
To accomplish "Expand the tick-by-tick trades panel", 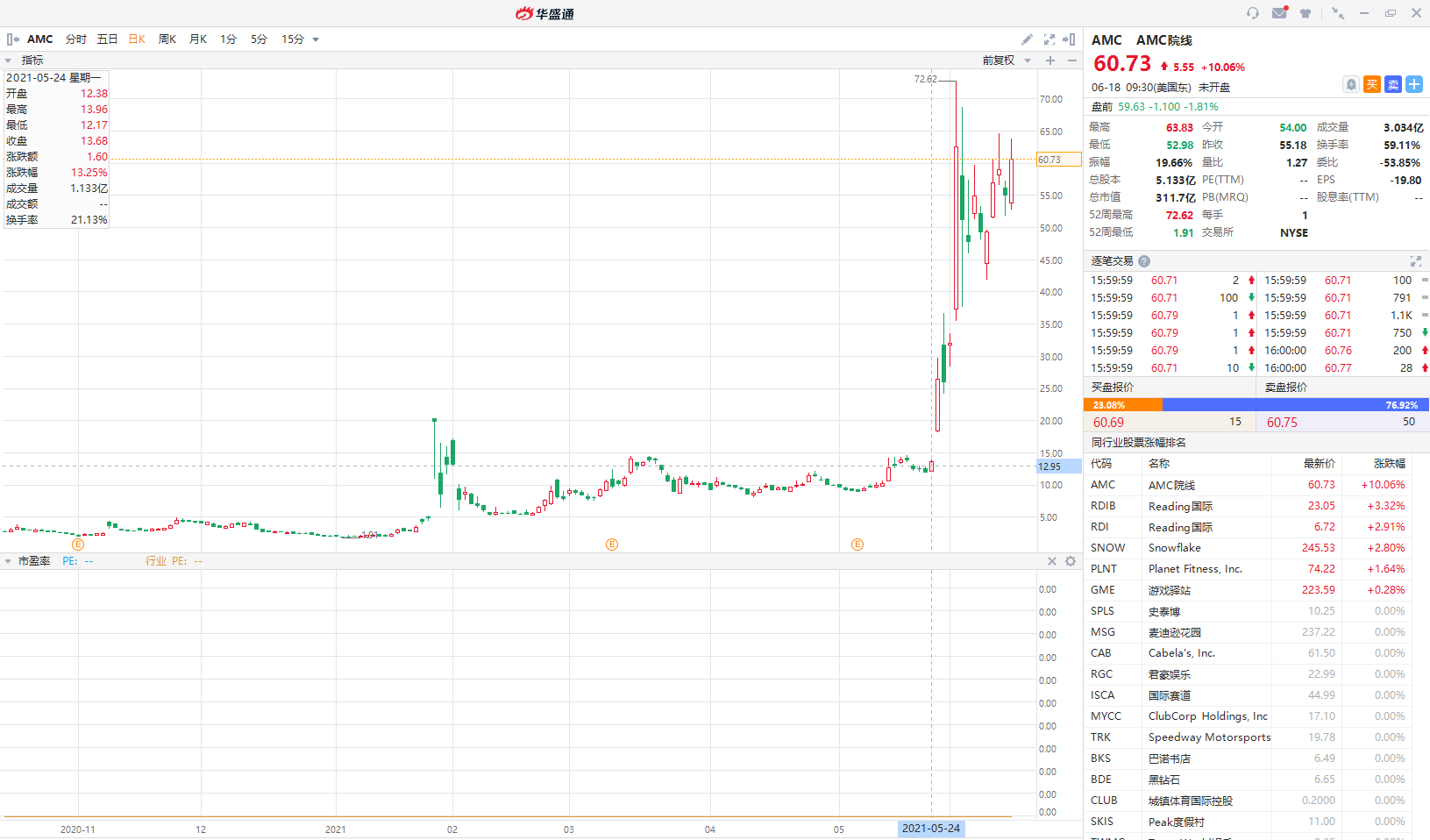I will 1415,261.
